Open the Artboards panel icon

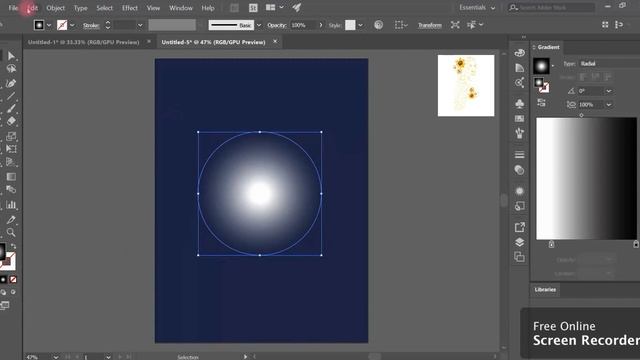tap(519, 257)
